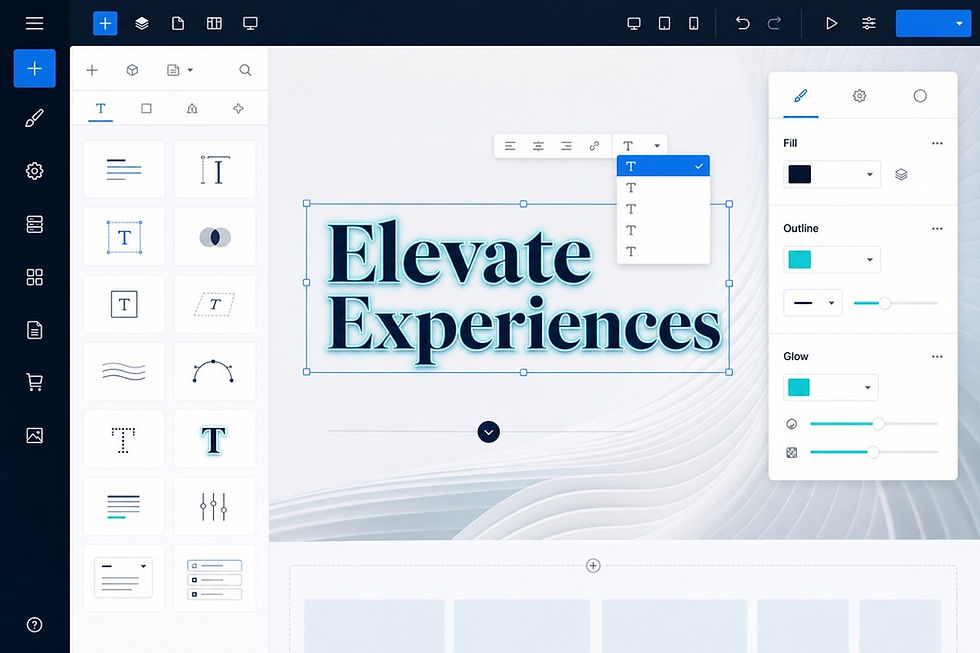Select the square shape tab
This screenshot has height=653, width=980.
point(146,108)
